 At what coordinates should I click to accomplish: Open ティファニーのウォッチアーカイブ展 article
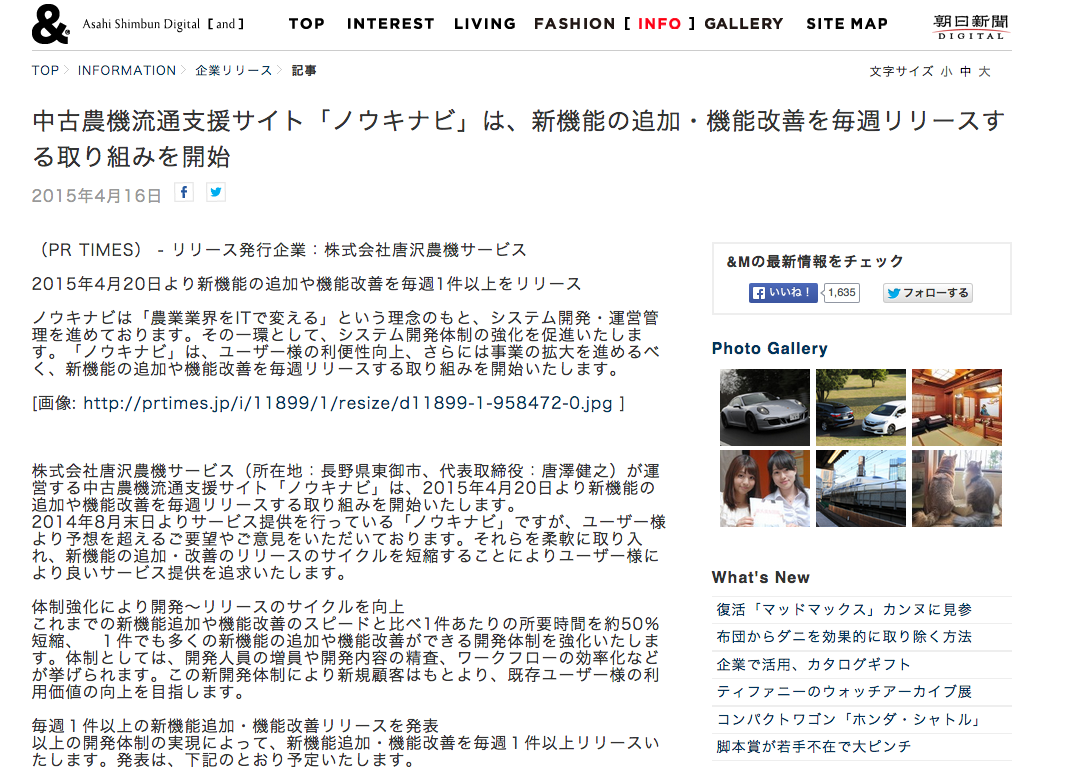point(844,692)
